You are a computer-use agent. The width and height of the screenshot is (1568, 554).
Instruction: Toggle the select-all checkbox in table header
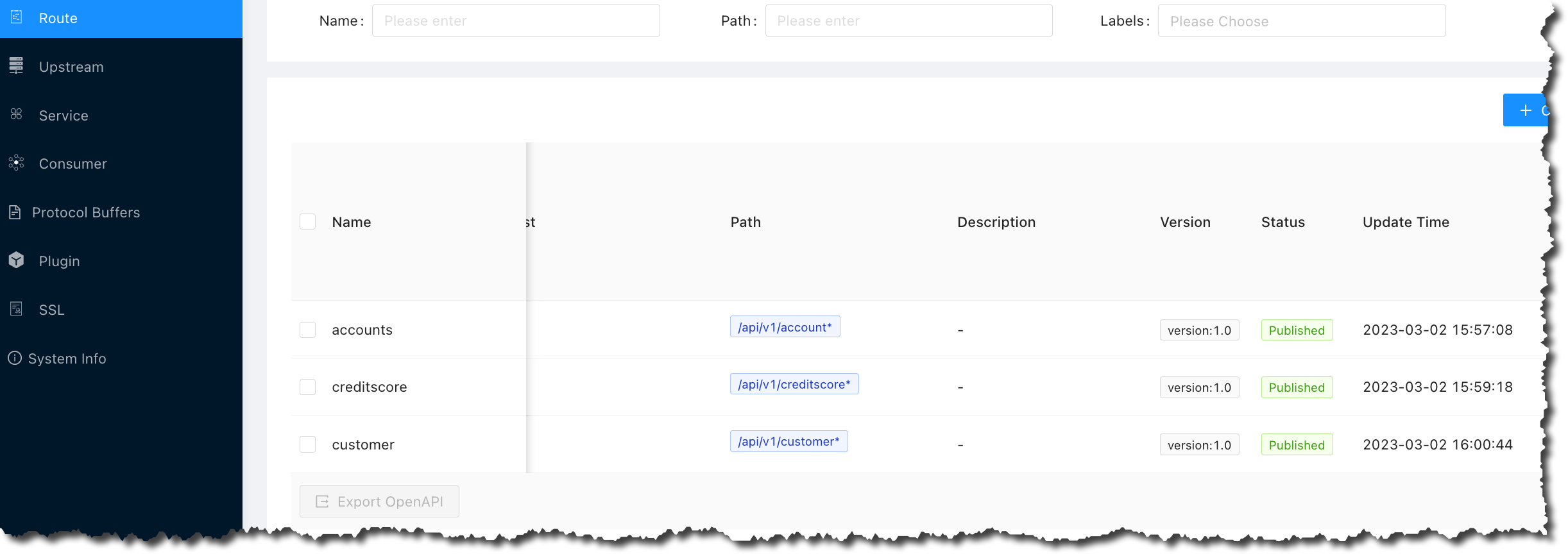point(308,222)
